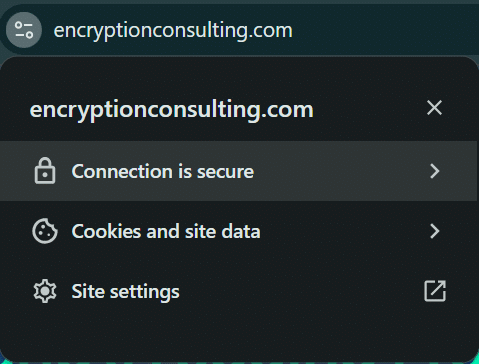Viewport: 479px width, 364px height.
Task: Click the site information tune icon
Action: 24,30
